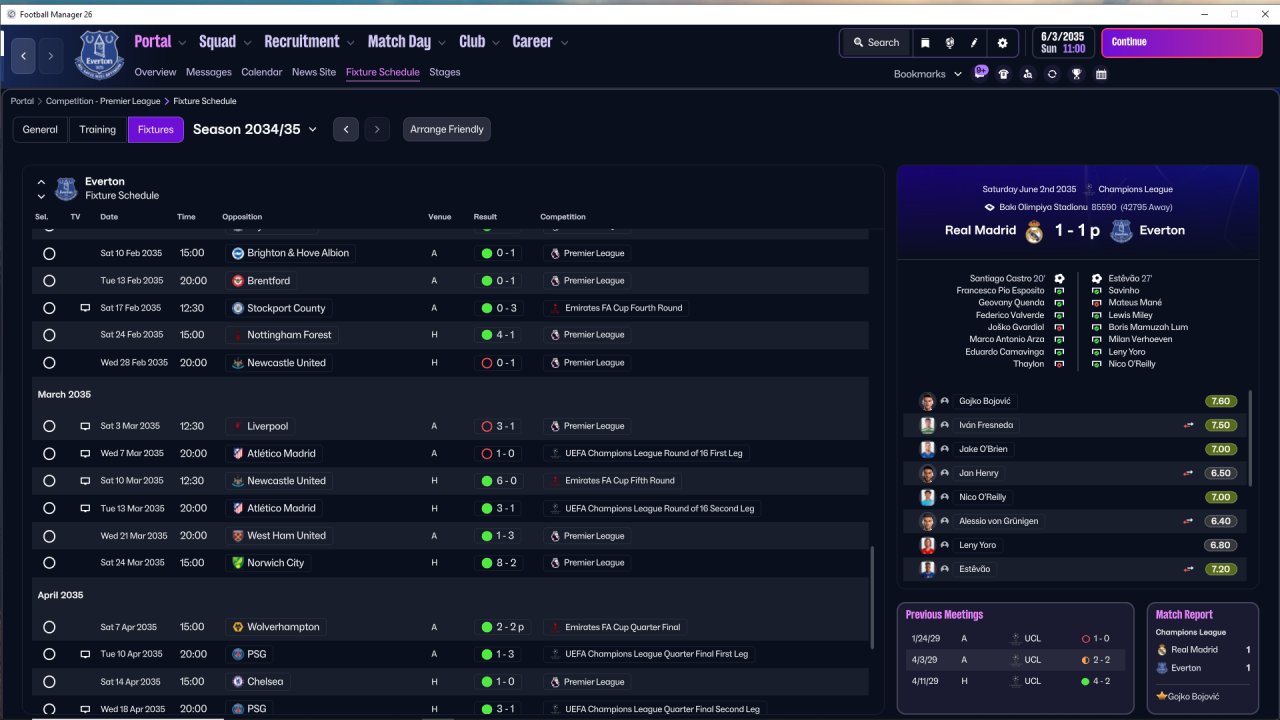Screen dimensions: 1280x720
Task: Click the player ratings list scrollbar
Action: [1250, 438]
